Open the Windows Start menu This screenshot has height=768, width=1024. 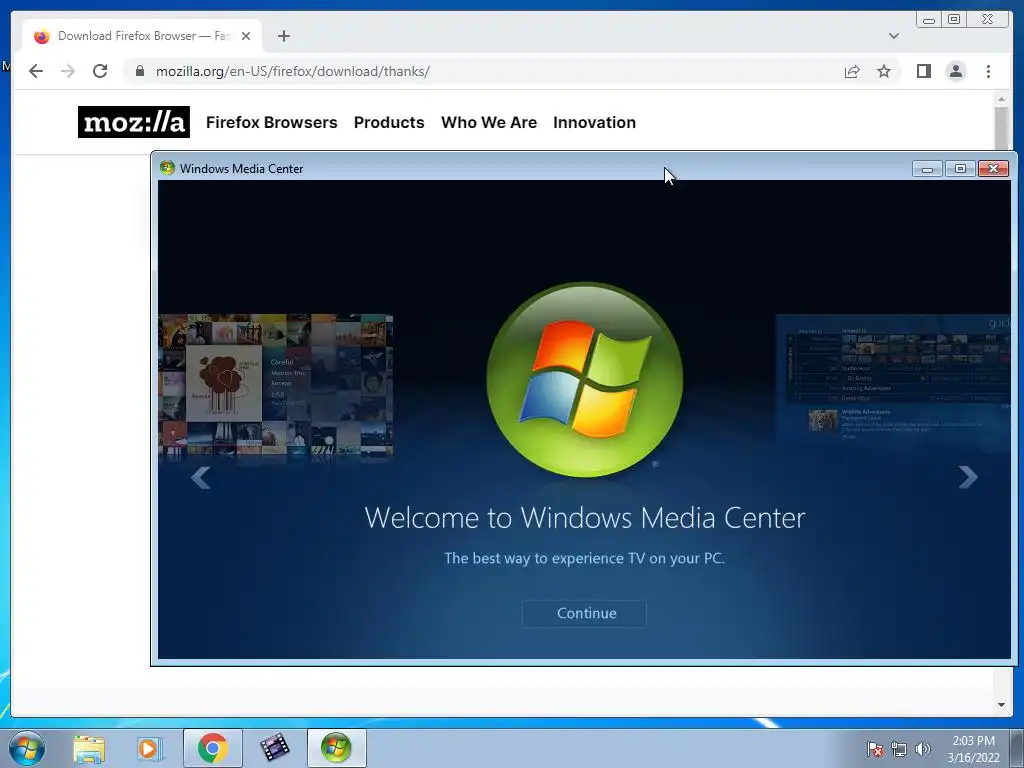click(x=27, y=748)
